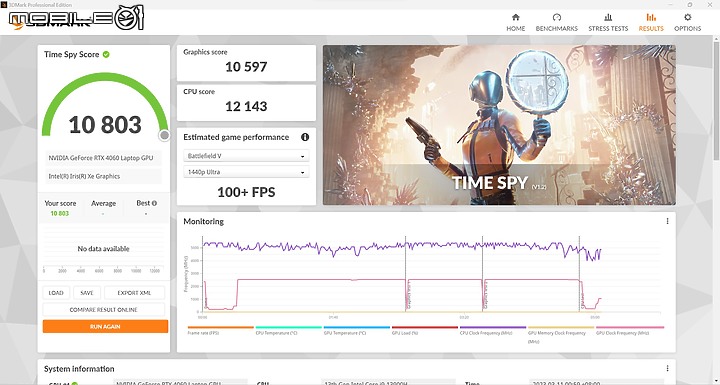Click the Monitoring panel heading
The image size is (720, 385).
coord(203,221)
